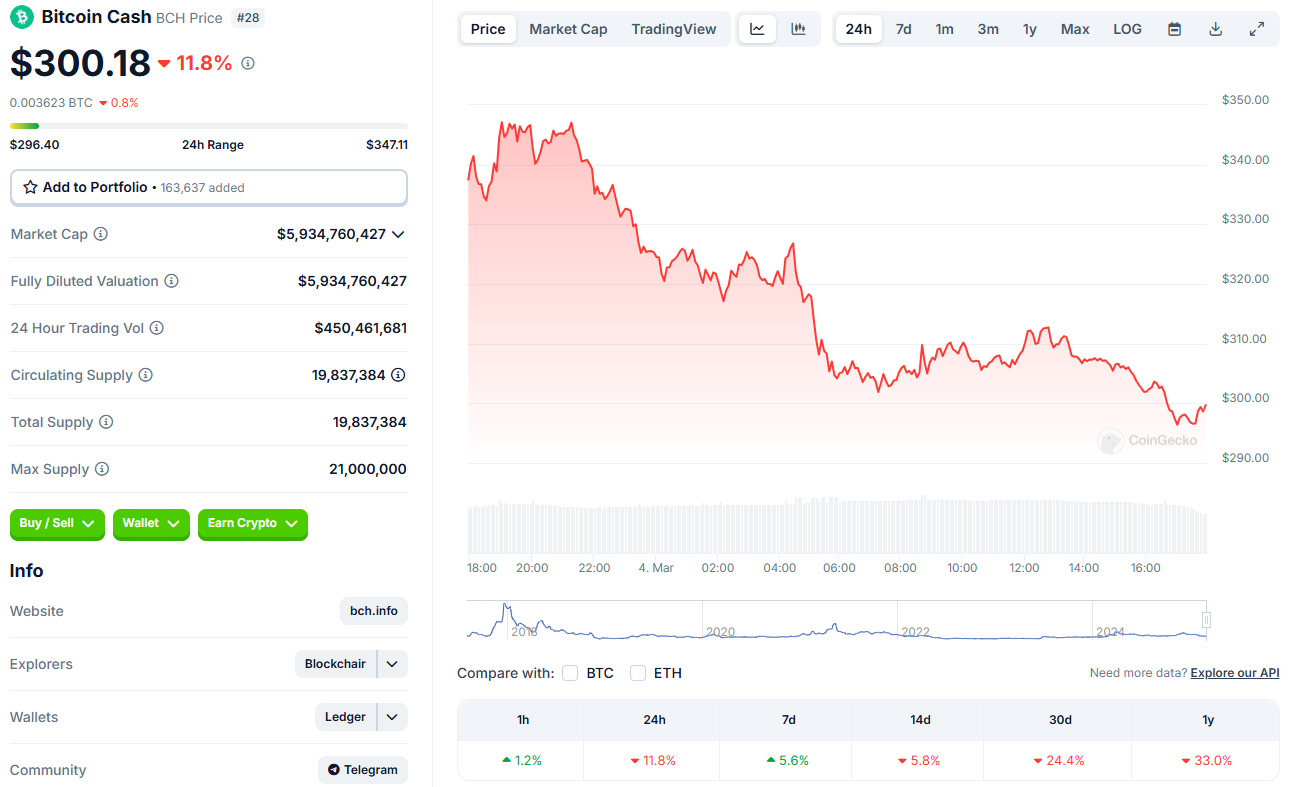Click the Total Supply info icon
Viewport: 1302px width, 787px height.
tap(106, 422)
